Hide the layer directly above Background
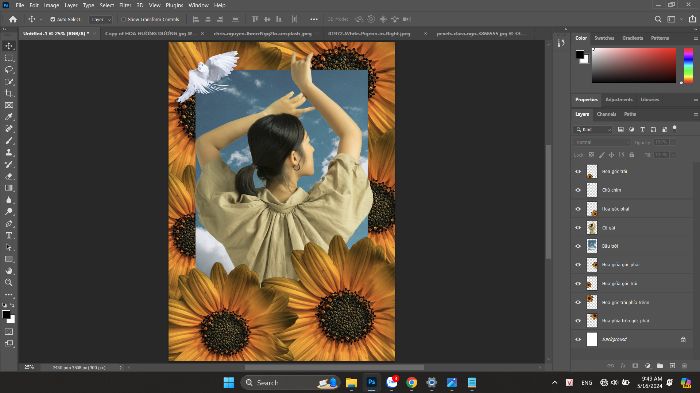 click(578, 321)
